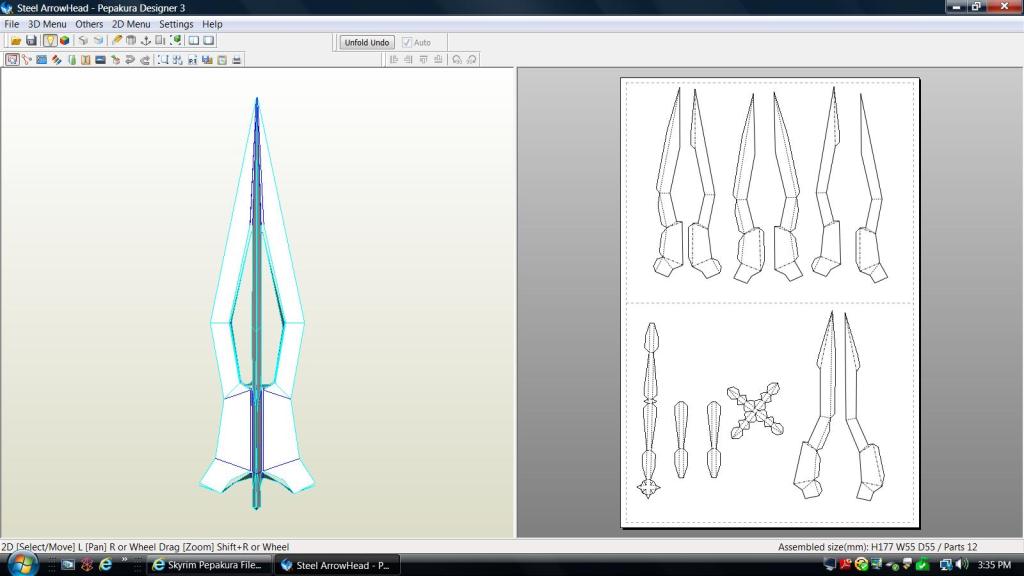Open the Settings menu
Viewport: 1024px width, 576px height.
tap(176, 24)
